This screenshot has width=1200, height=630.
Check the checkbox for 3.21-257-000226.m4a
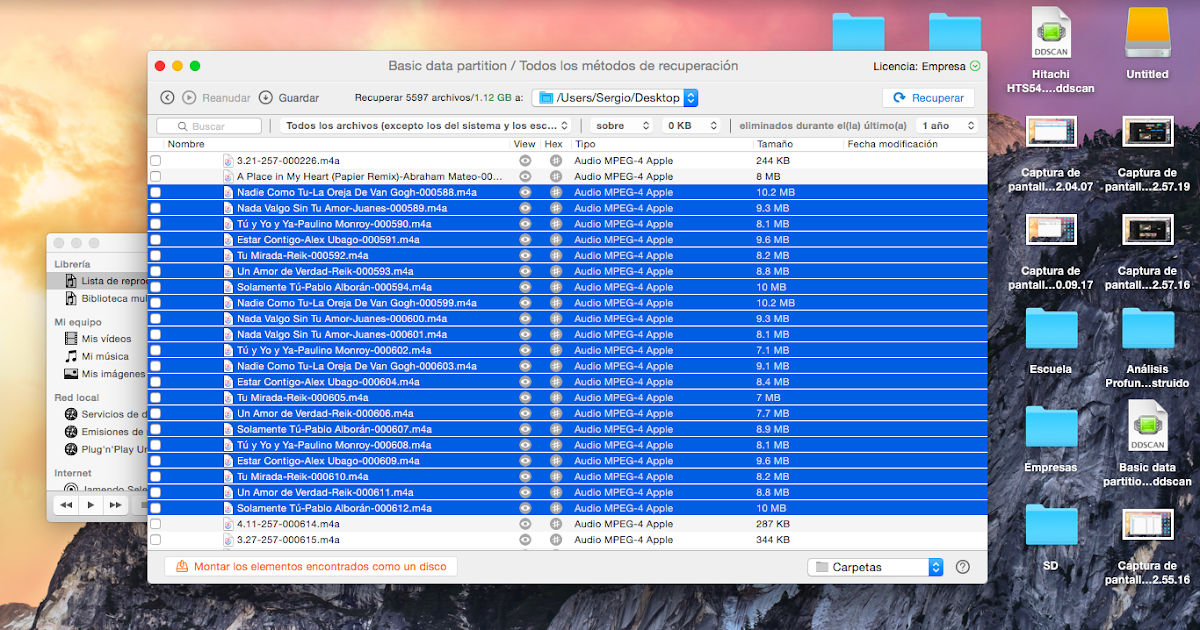click(x=155, y=159)
